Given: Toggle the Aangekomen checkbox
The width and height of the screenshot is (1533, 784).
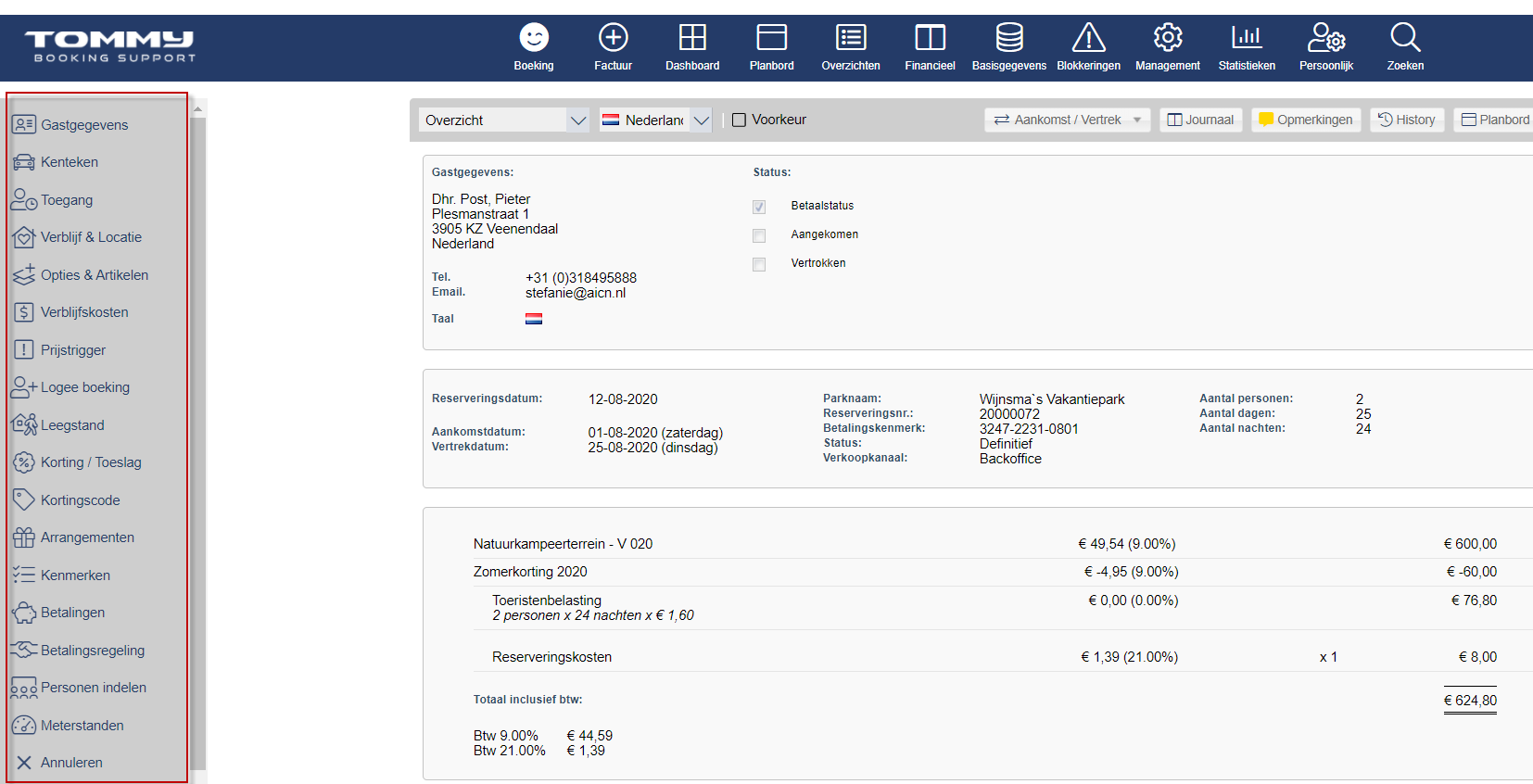Looking at the screenshot, I should click(x=759, y=235).
